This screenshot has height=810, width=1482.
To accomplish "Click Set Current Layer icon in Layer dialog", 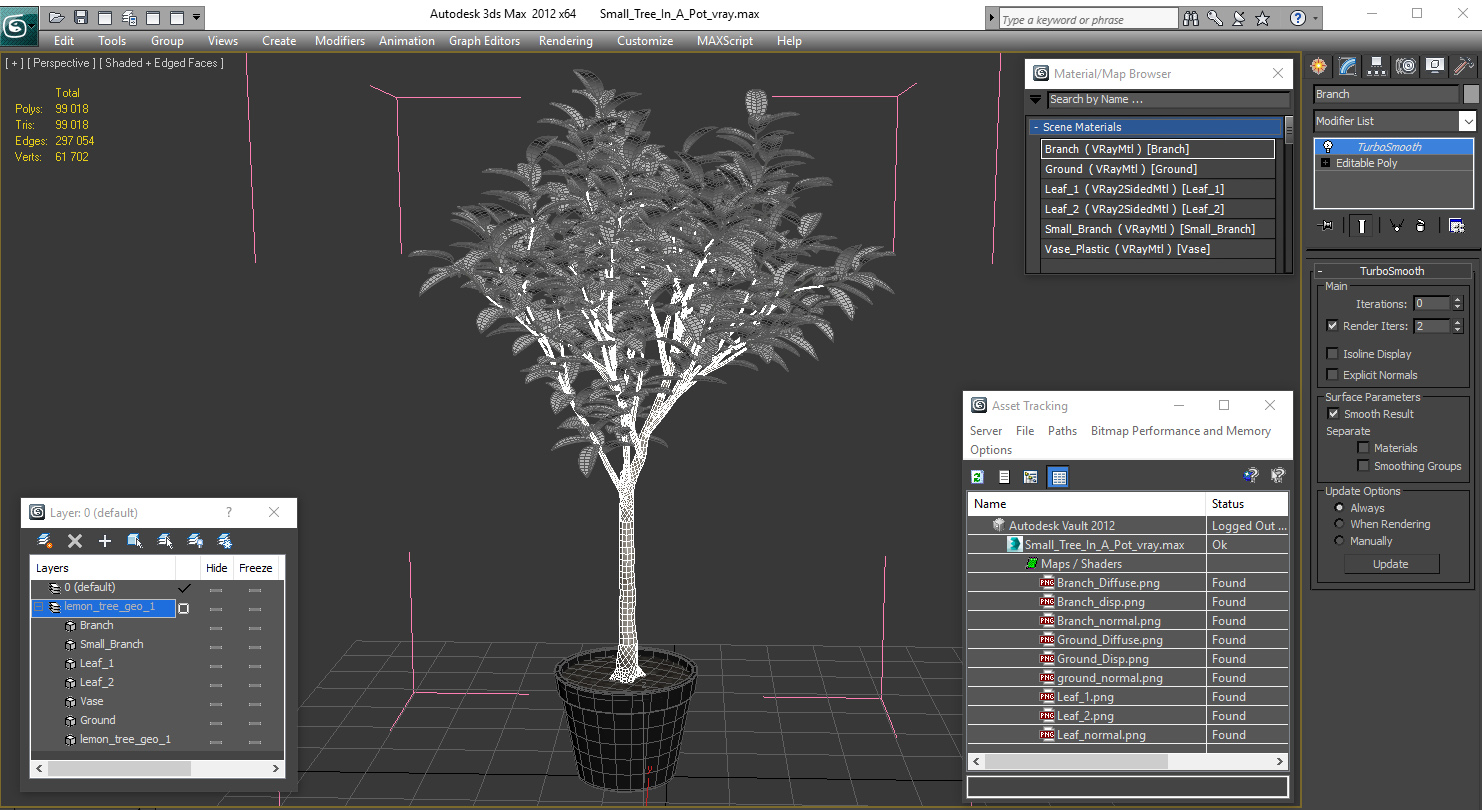I will [165, 541].
